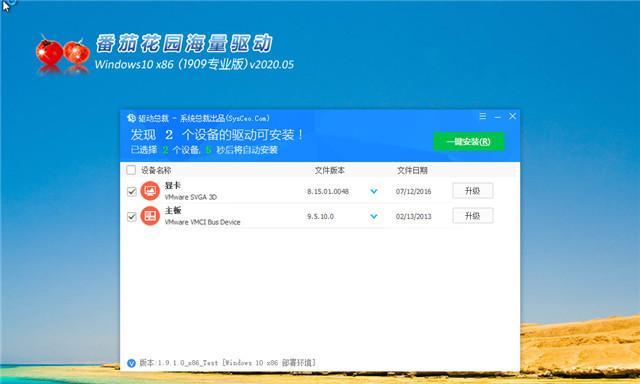Image resolution: width=640 pixels, height=384 pixels.
Task: Uncheck the VMware SVGA 3D checkbox
Action: tap(131, 191)
